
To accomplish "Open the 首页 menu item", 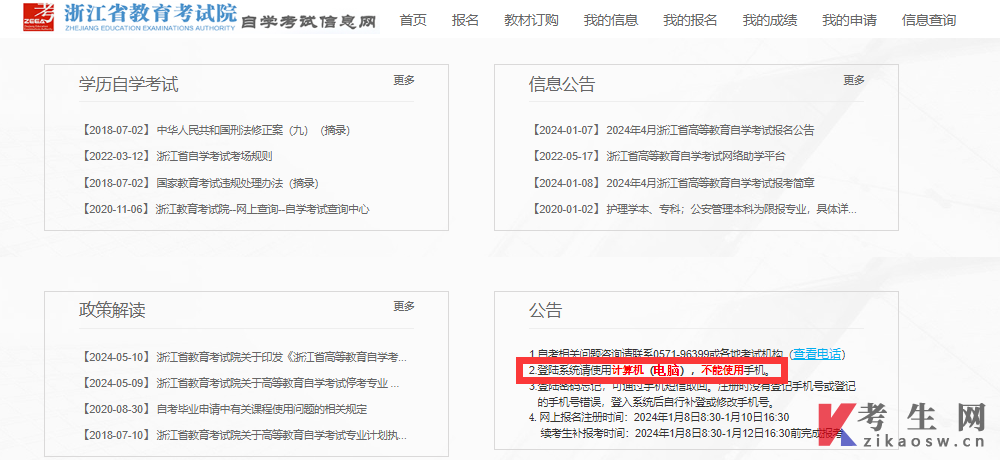I will tap(413, 20).
